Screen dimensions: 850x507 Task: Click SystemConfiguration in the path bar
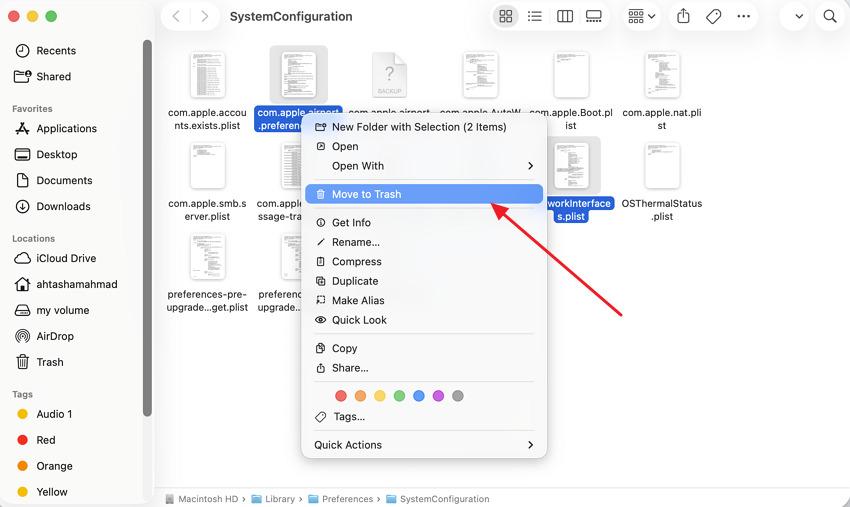pyautogui.click(x=438, y=499)
